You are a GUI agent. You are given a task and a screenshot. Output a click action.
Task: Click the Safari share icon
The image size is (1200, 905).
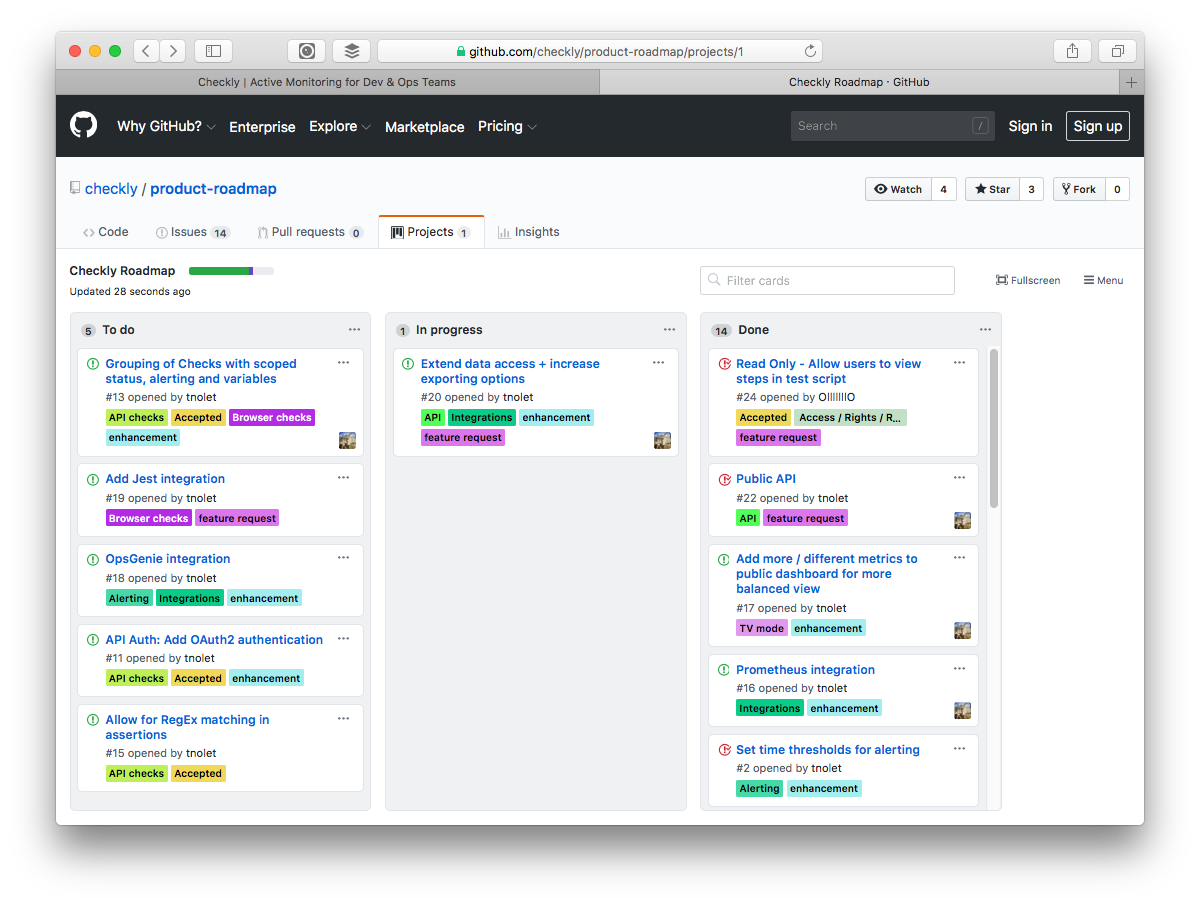pos(1072,51)
